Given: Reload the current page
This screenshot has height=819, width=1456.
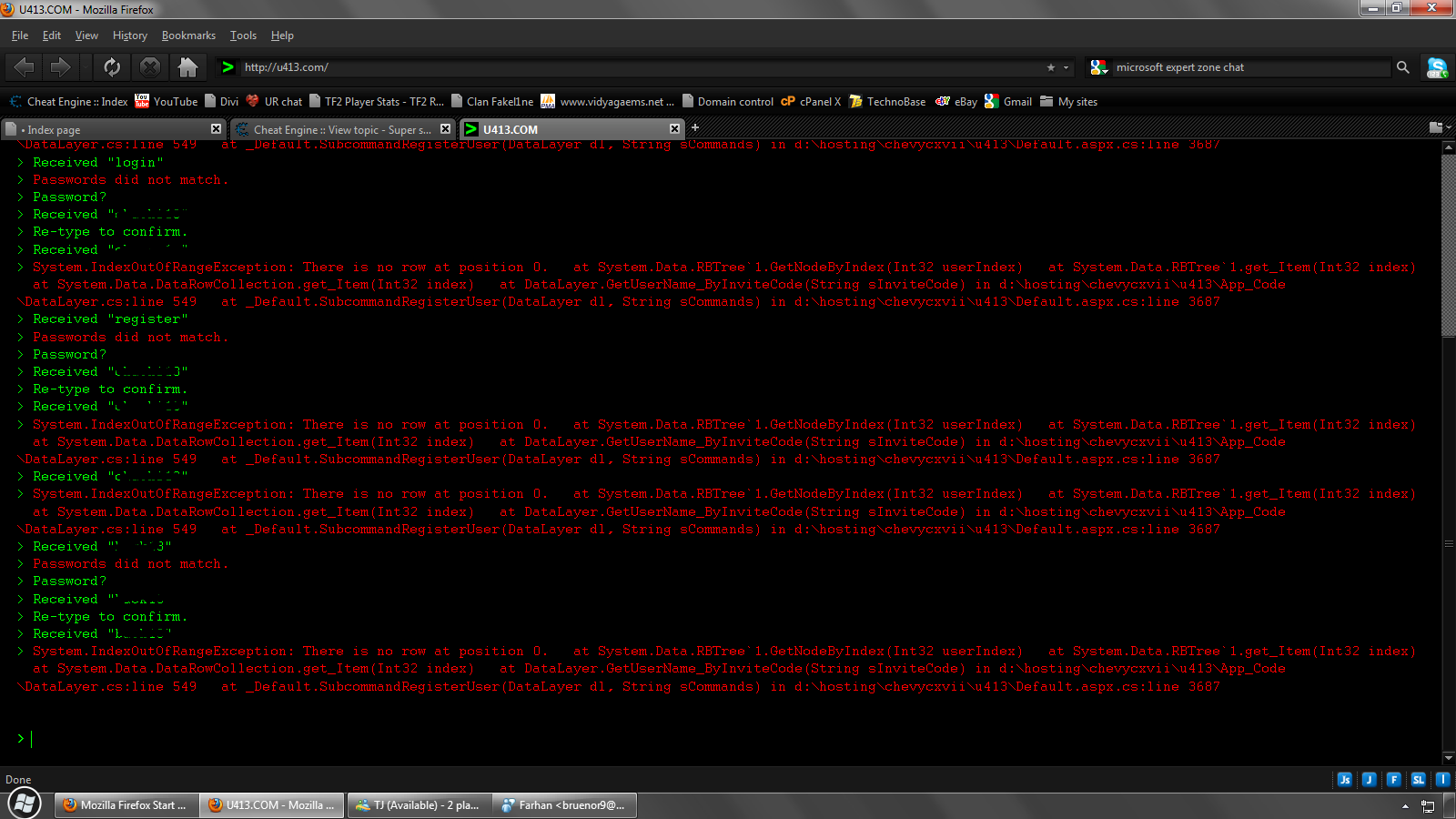Looking at the screenshot, I should pos(112,66).
